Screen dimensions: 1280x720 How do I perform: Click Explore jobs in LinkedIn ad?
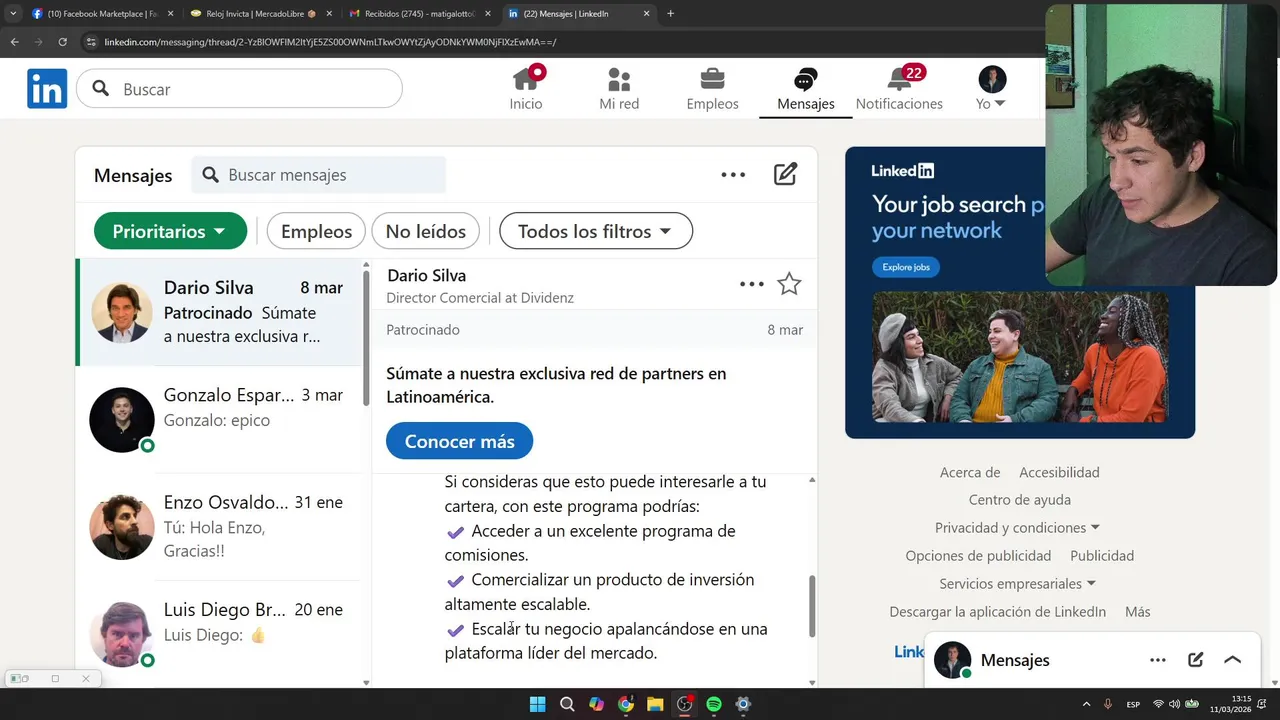pos(906,267)
